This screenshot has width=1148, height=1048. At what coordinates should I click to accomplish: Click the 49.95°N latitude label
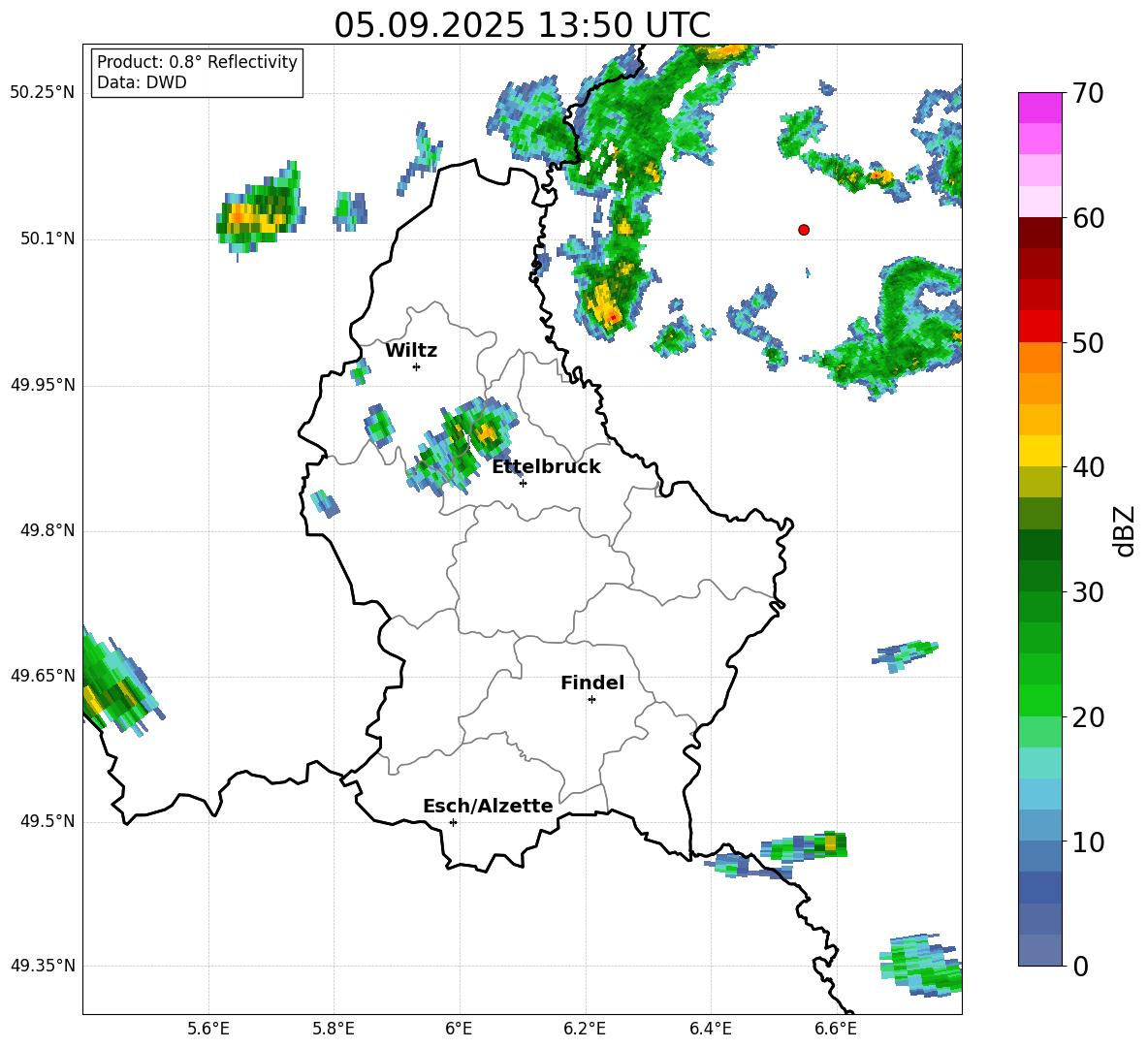click(42, 385)
